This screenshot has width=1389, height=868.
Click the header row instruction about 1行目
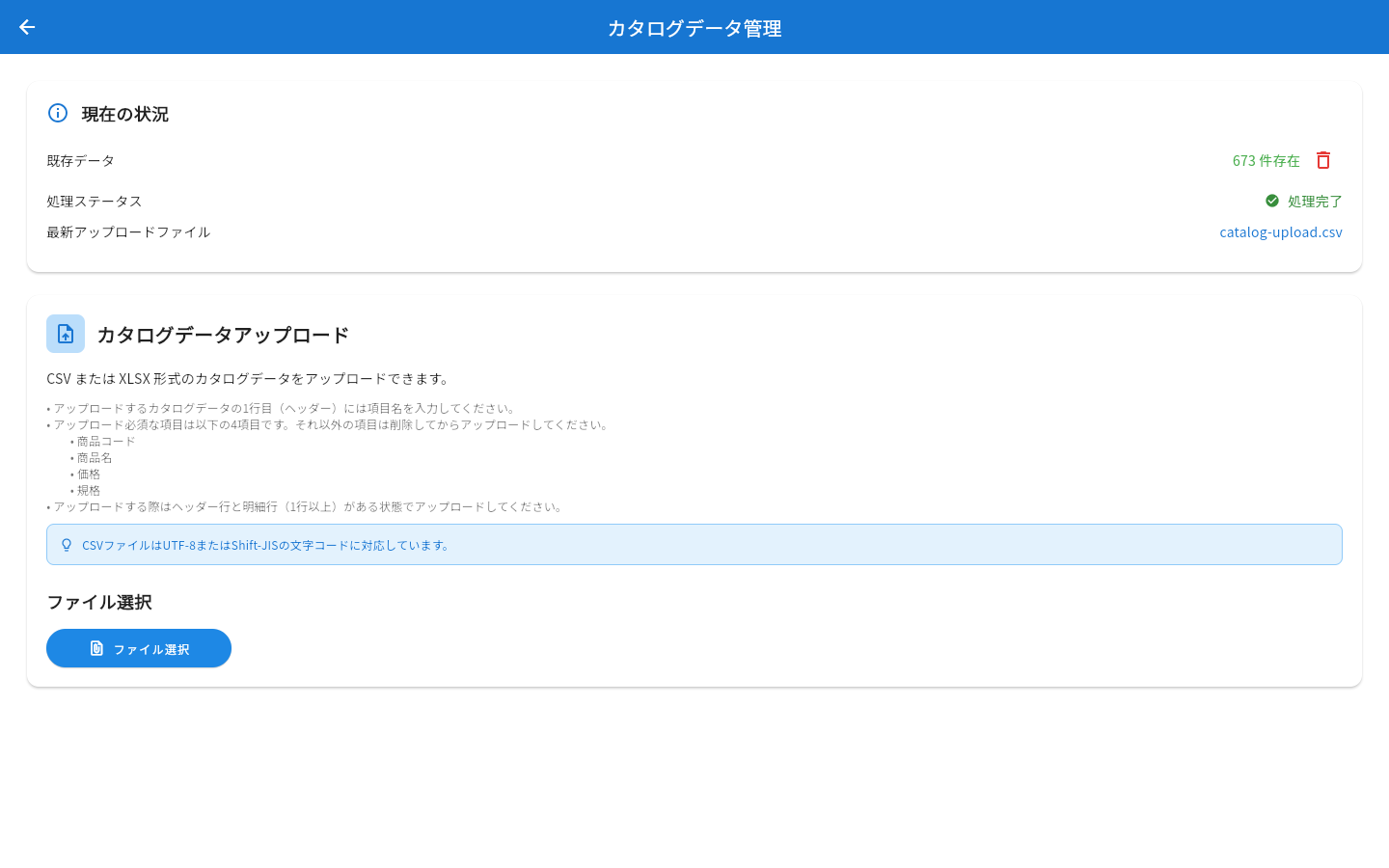284,408
